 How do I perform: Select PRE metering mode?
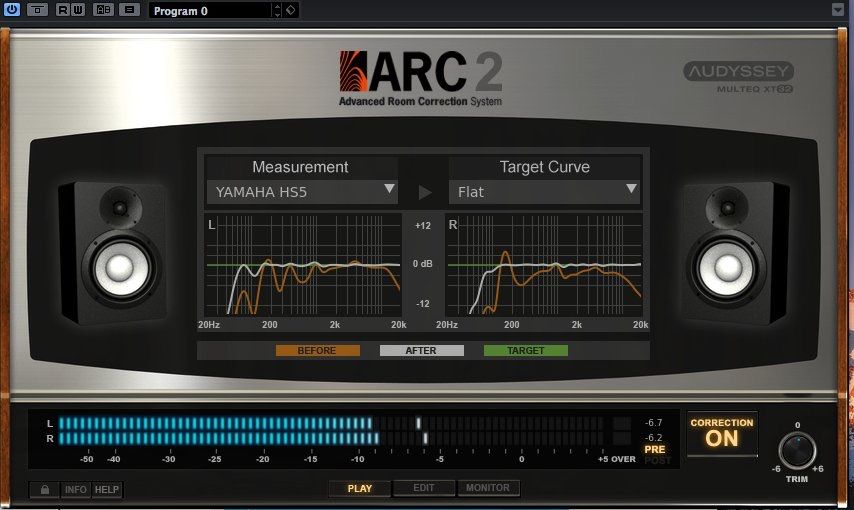coord(655,450)
